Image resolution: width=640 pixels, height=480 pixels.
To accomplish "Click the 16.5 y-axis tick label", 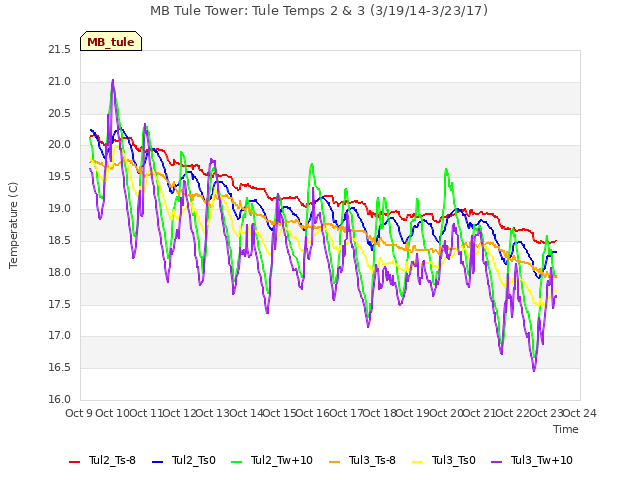I will [x=60, y=368].
